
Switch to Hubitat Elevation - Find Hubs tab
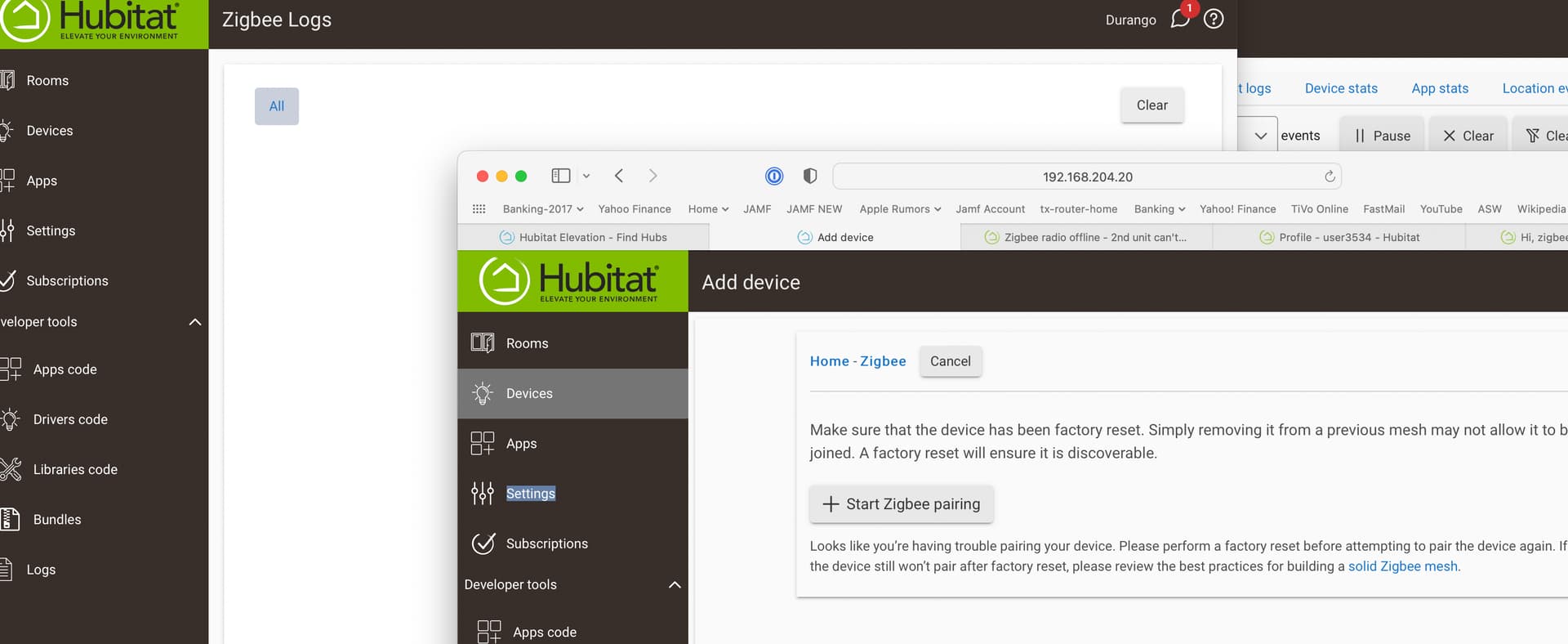click(x=583, y=237)
